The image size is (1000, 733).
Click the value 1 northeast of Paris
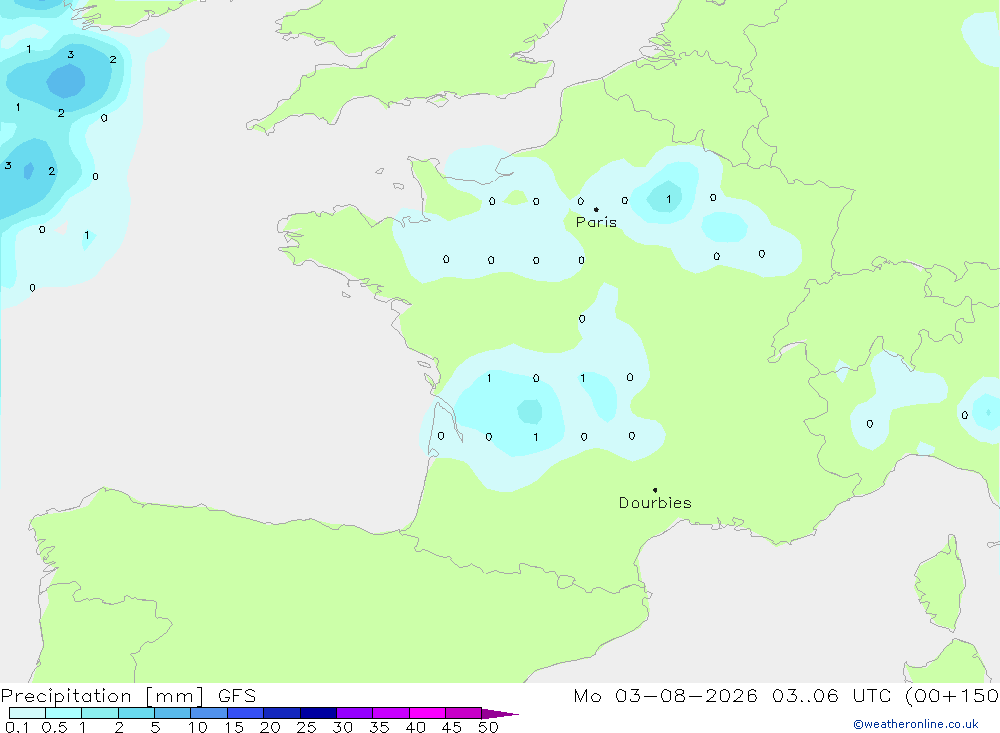[x=668, y=200]
